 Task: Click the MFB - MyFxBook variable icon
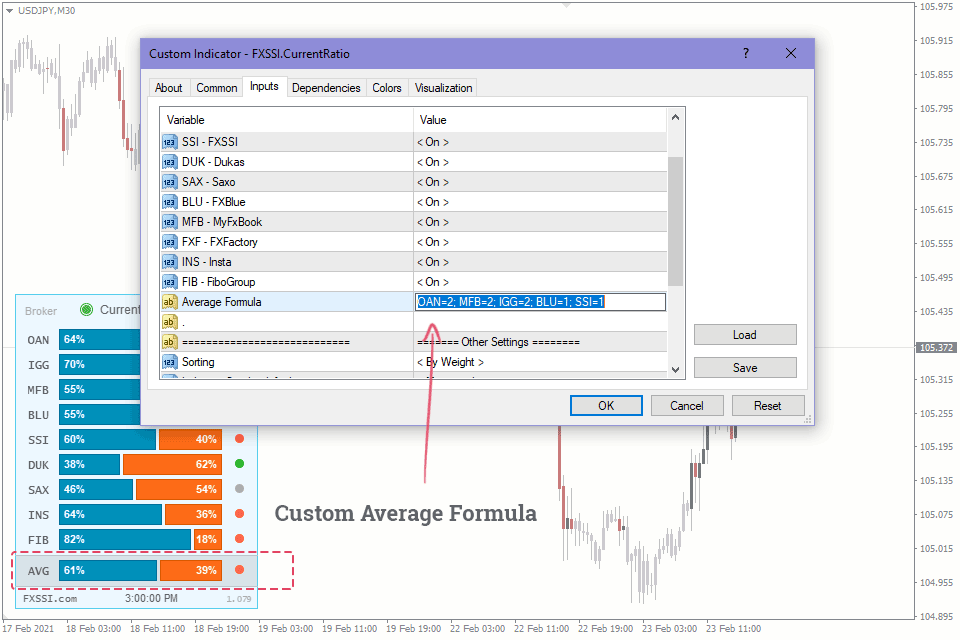[x=170, y=222]
